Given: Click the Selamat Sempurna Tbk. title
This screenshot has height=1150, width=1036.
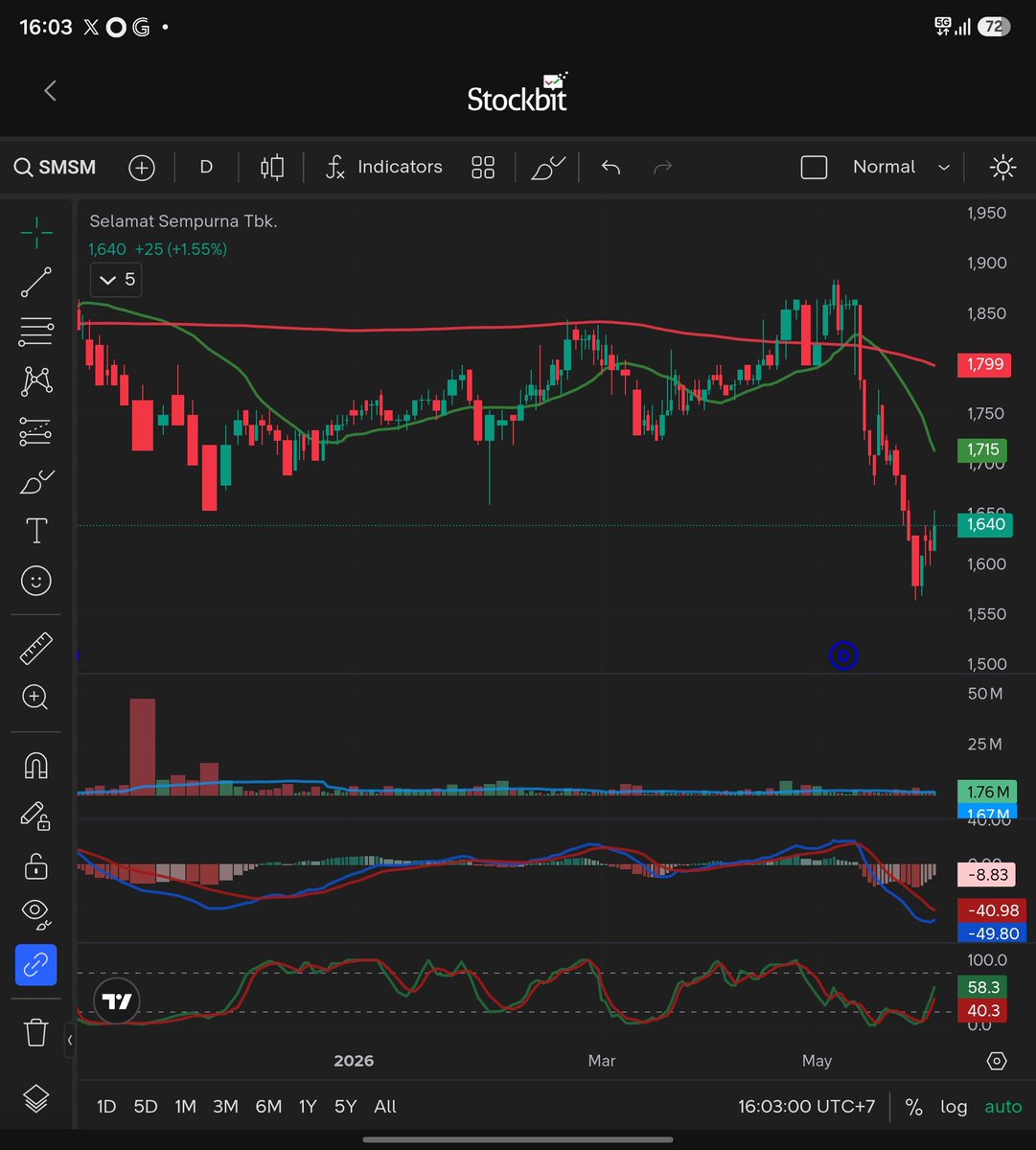Looking at the screenshot, I should point(184,221).
